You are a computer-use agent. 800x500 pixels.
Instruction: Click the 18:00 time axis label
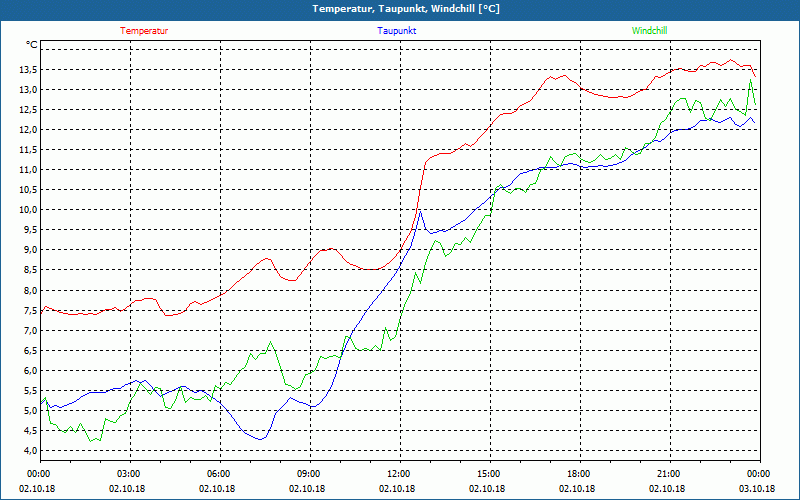pyautogui.click(x=580, y=474)
